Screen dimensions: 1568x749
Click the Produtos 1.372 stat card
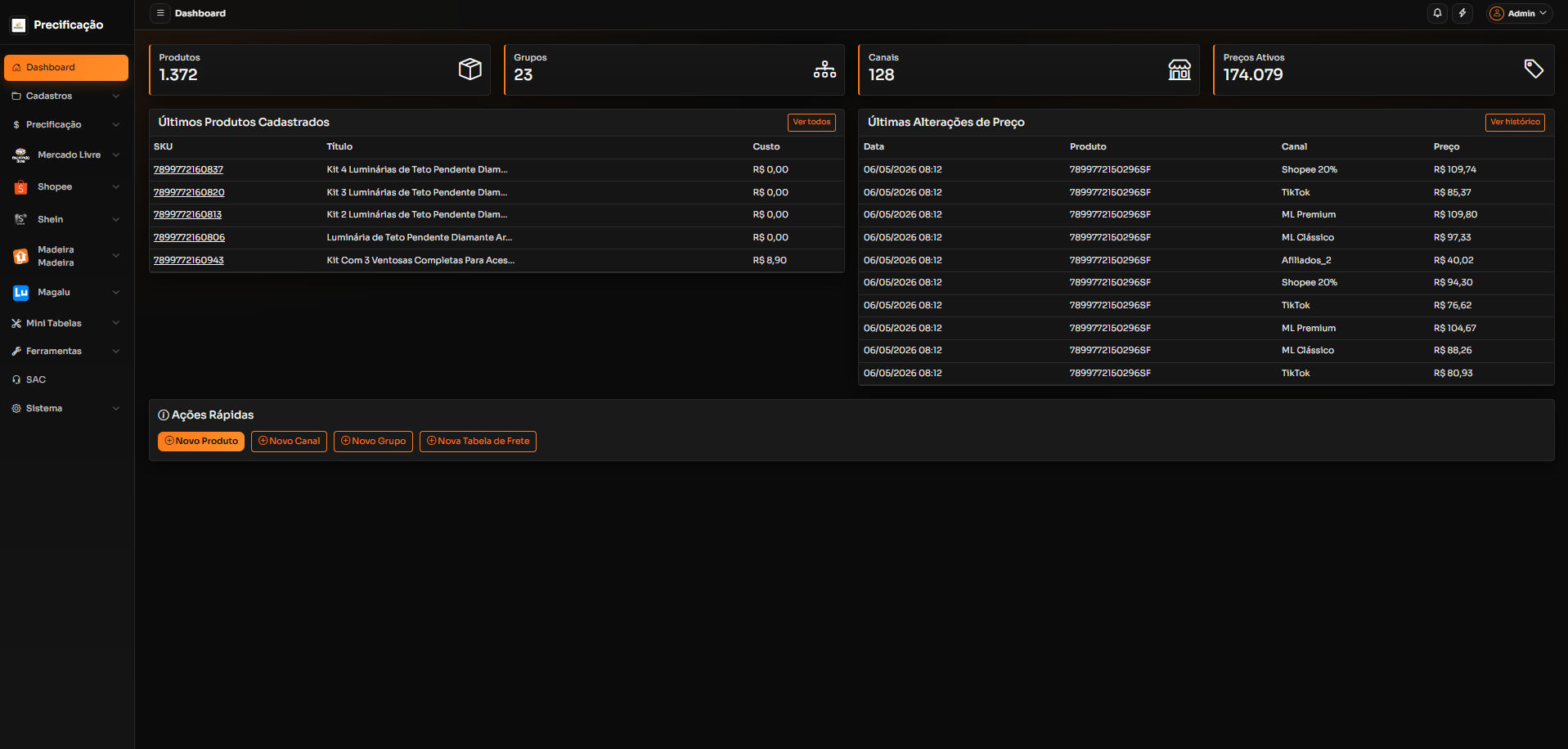[320, 70]
